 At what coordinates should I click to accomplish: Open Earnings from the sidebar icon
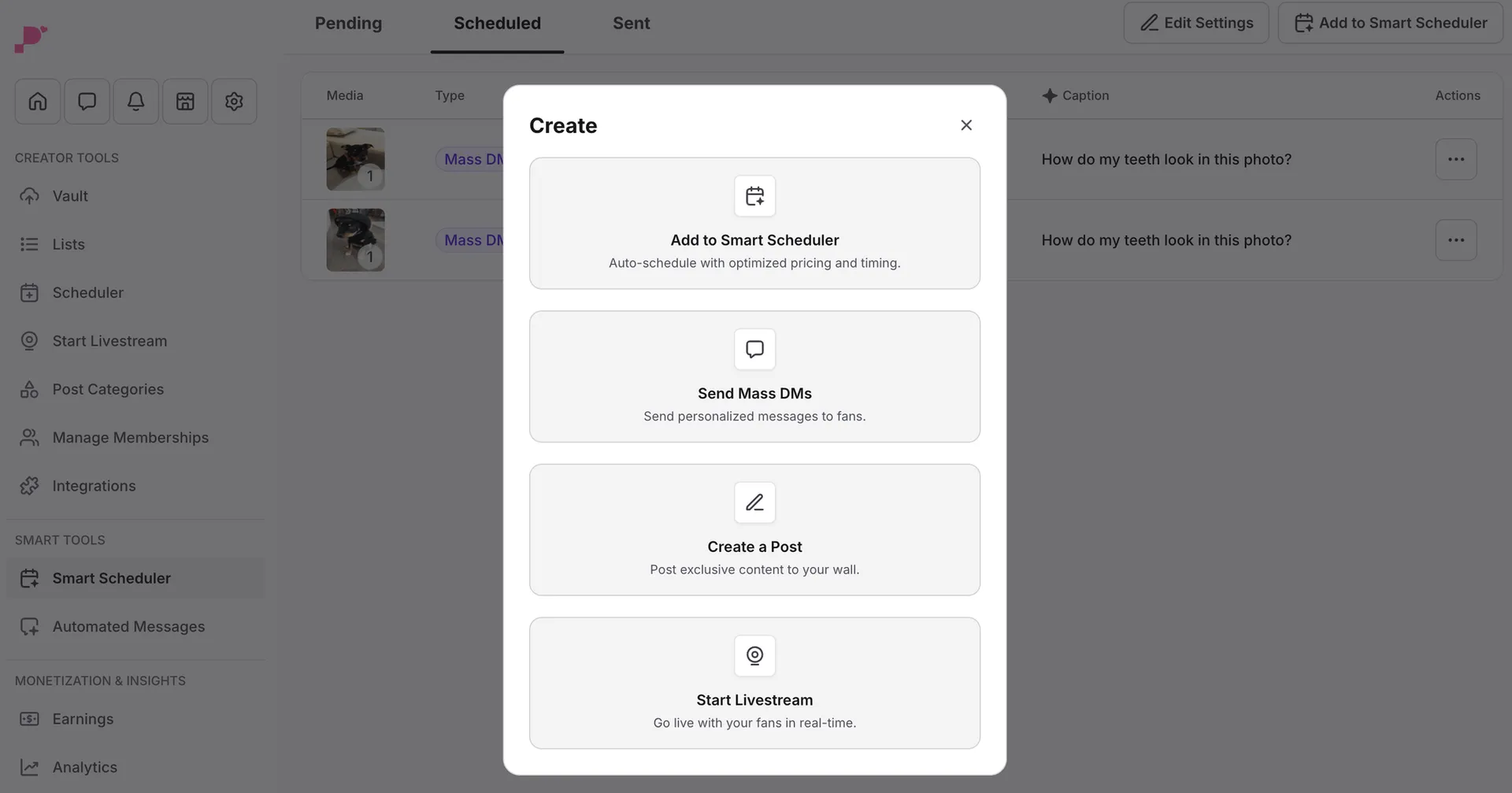(x=29, y=718)
